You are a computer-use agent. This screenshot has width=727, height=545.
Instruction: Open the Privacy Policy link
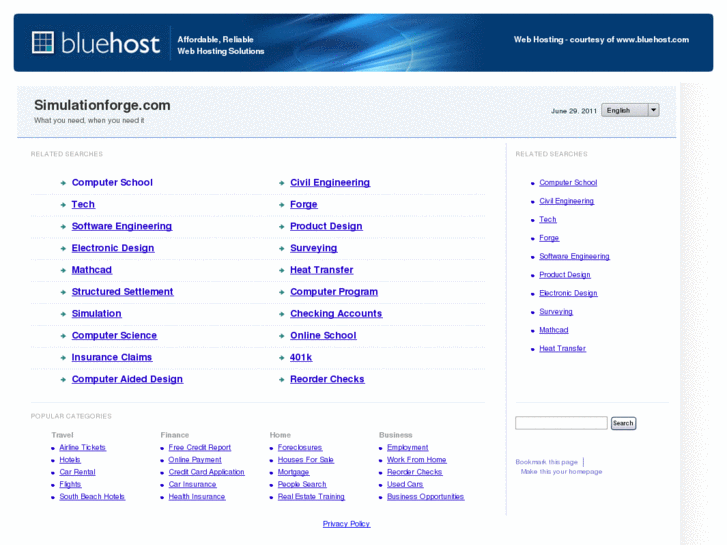(346, 524)
